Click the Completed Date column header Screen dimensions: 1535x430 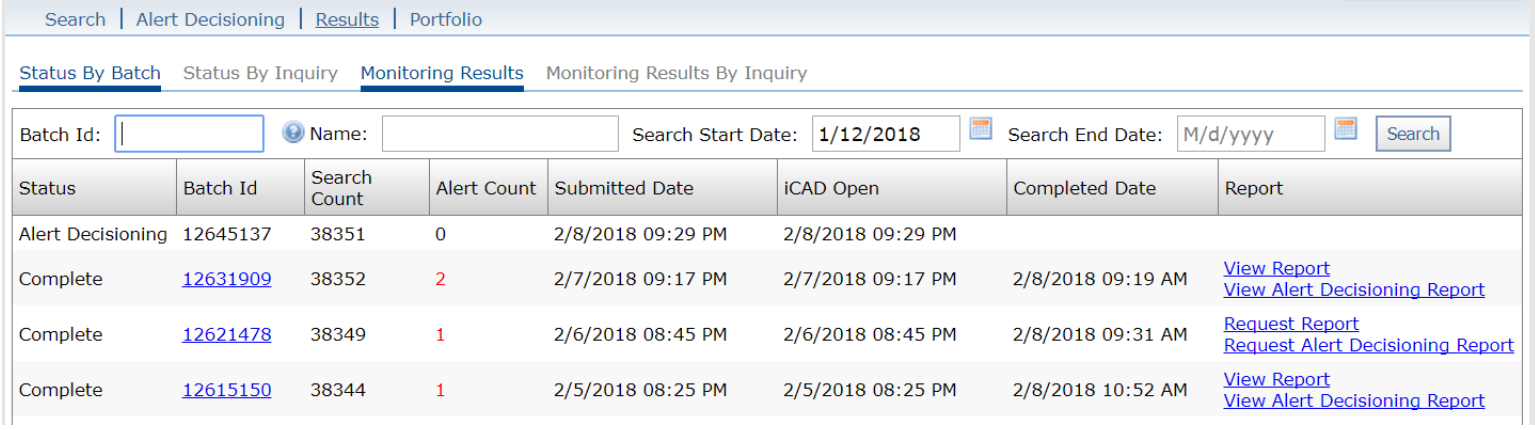(1112, 188)
